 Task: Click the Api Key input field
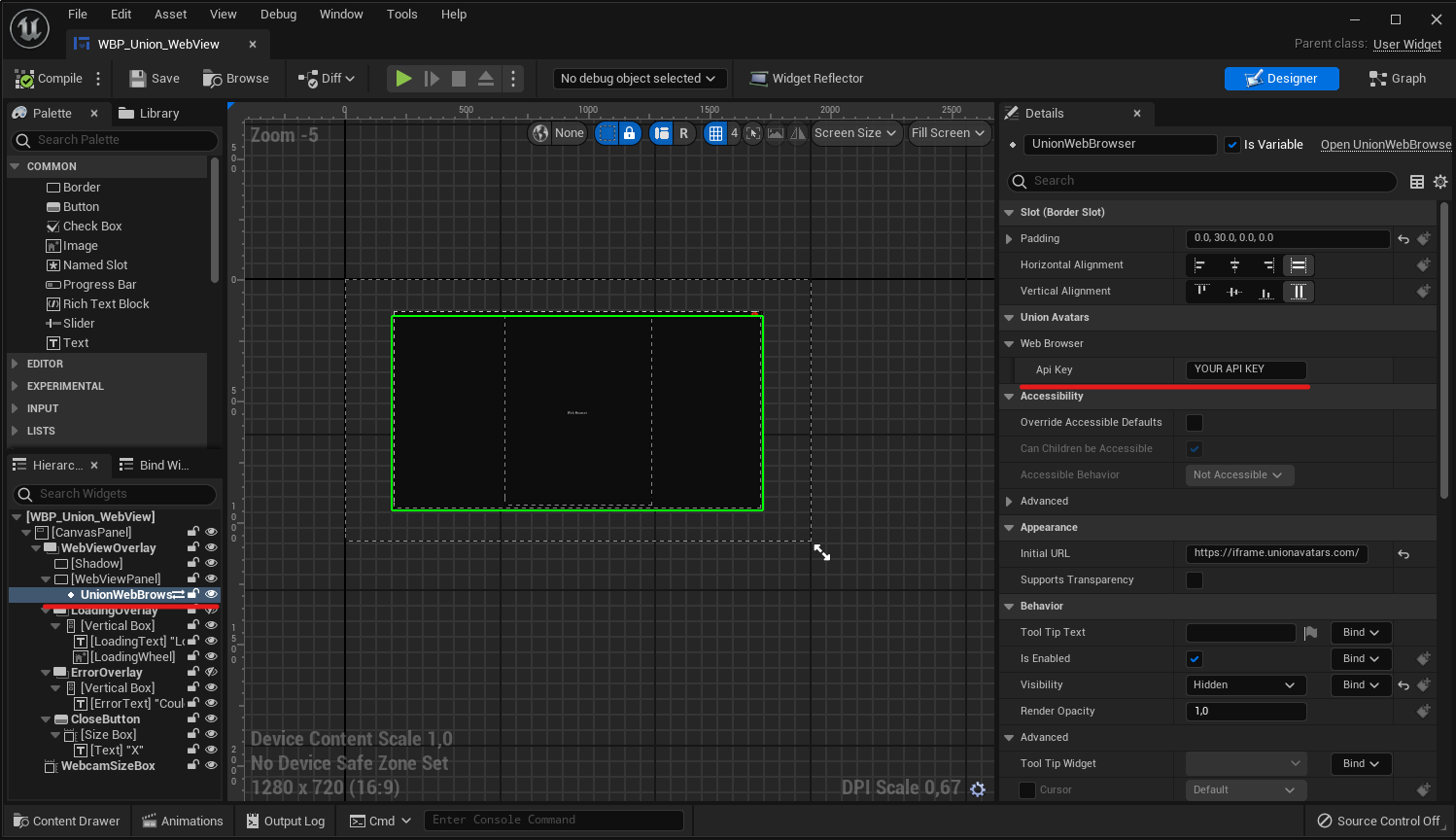coord(1246,369)
